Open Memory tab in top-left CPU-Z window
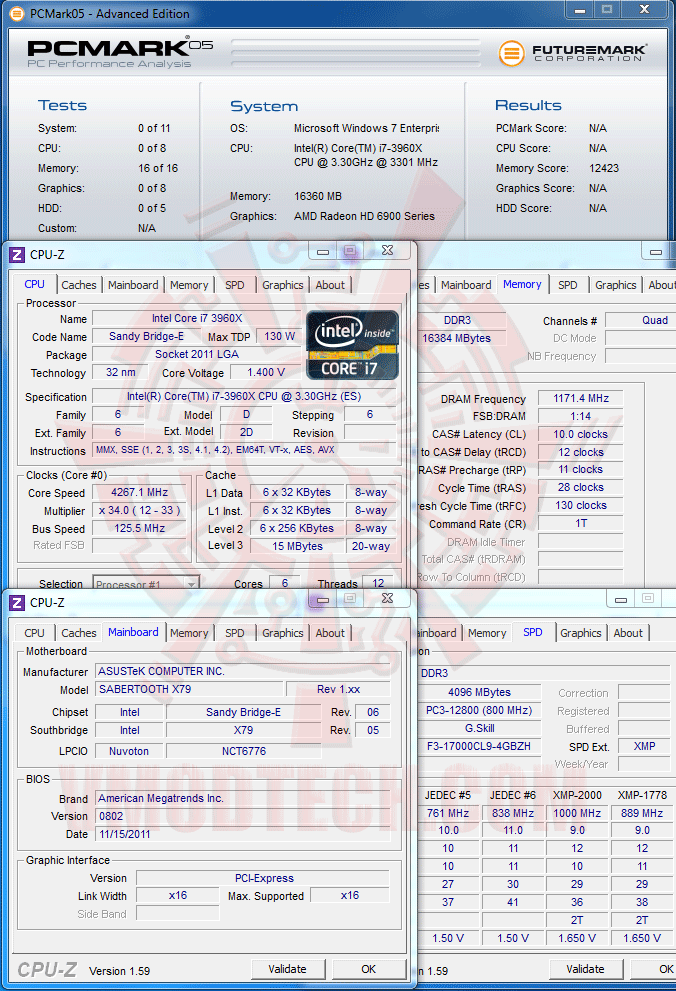Screen dimensions: 676x991 point(189,285)
